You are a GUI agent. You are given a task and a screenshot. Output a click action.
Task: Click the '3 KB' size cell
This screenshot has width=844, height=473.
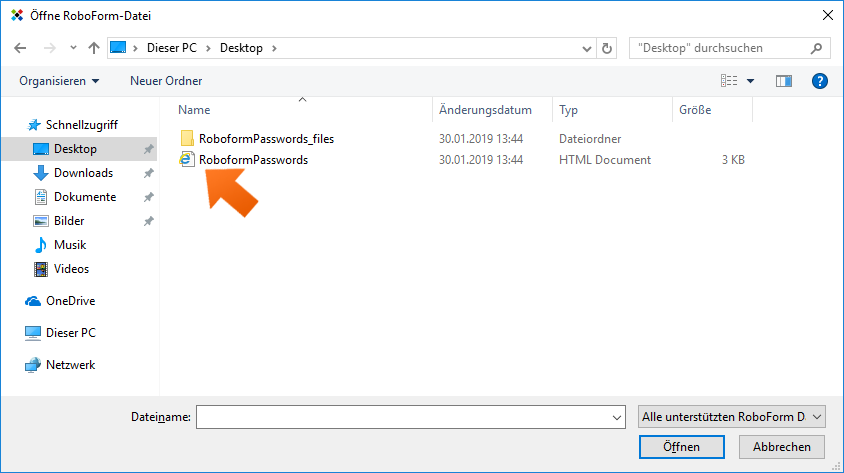733,160
